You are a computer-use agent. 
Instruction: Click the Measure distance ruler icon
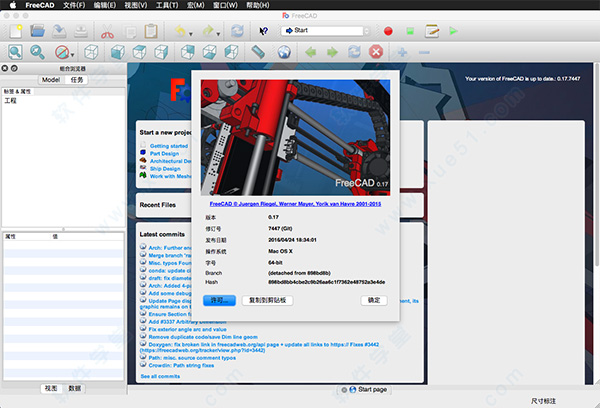point(258,52)
